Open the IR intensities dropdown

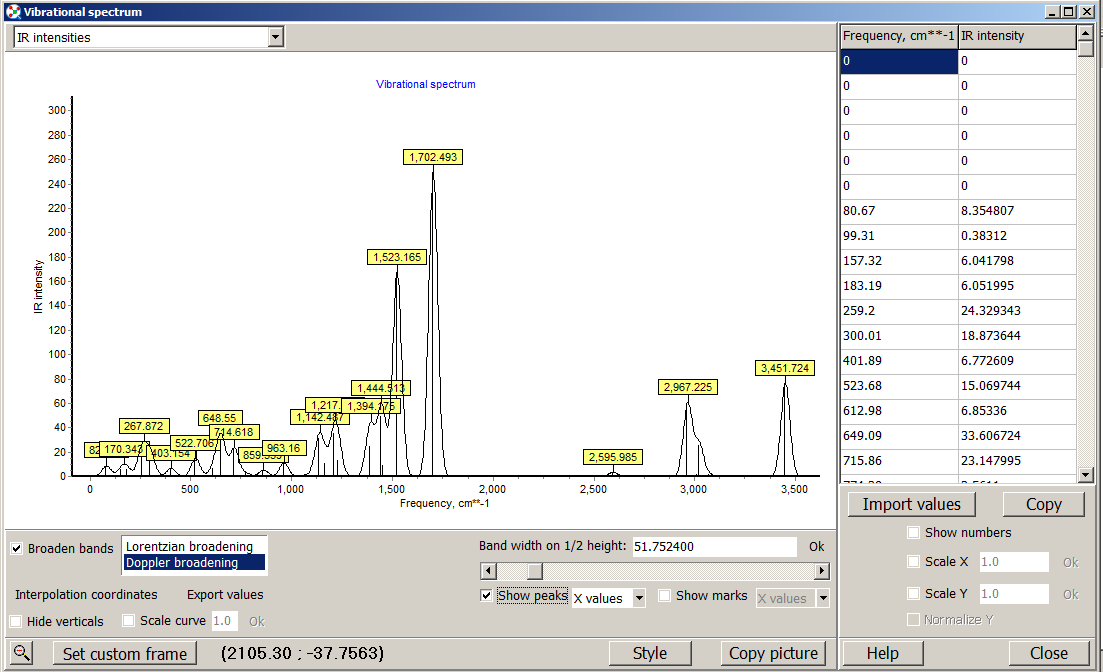tap(276, 38)
